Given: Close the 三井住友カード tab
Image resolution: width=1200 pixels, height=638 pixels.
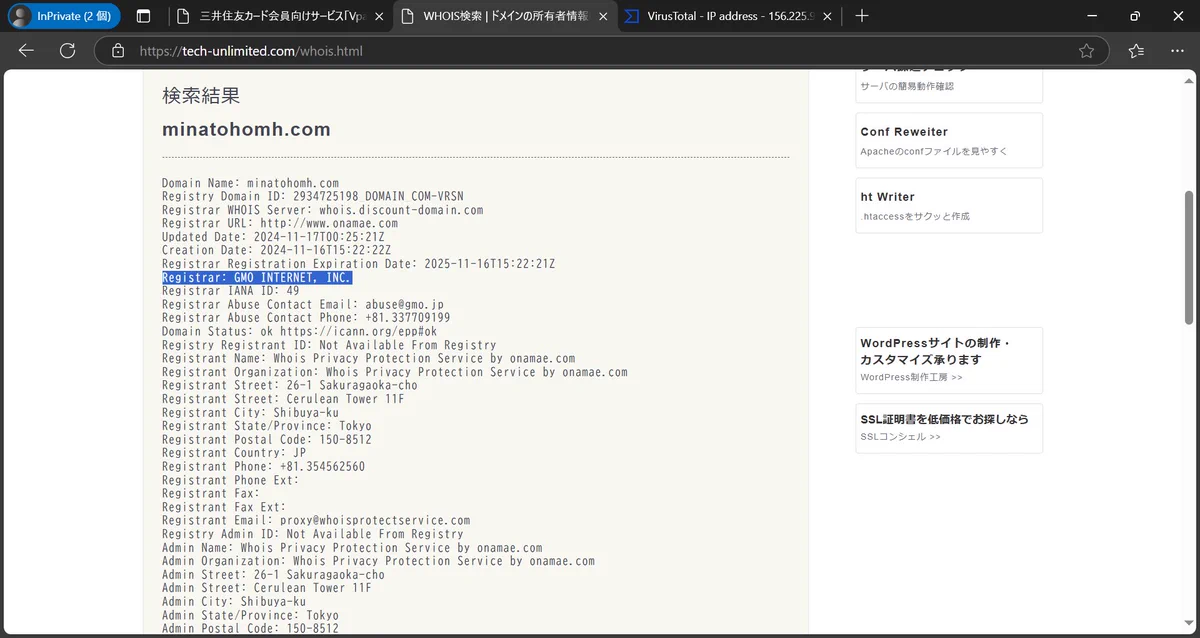Looking at the screenshot, I should click(x=379, y=16).
